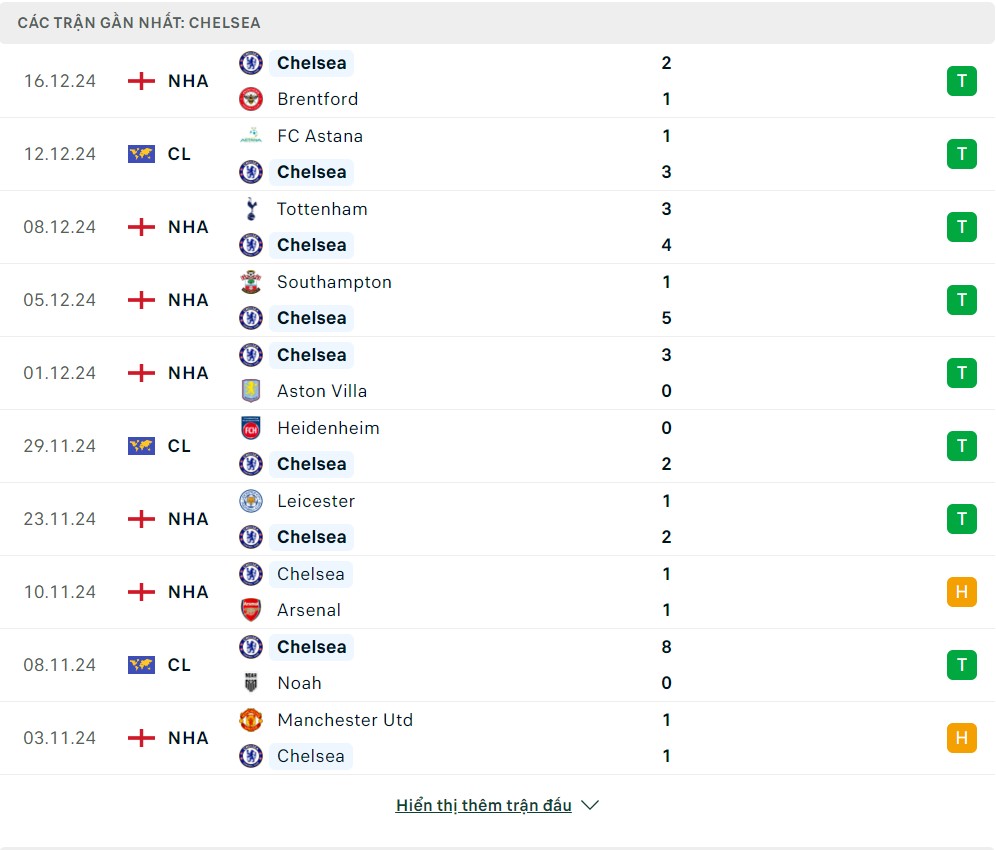Click the Brentford team crest icon

[x=250, y=99]
